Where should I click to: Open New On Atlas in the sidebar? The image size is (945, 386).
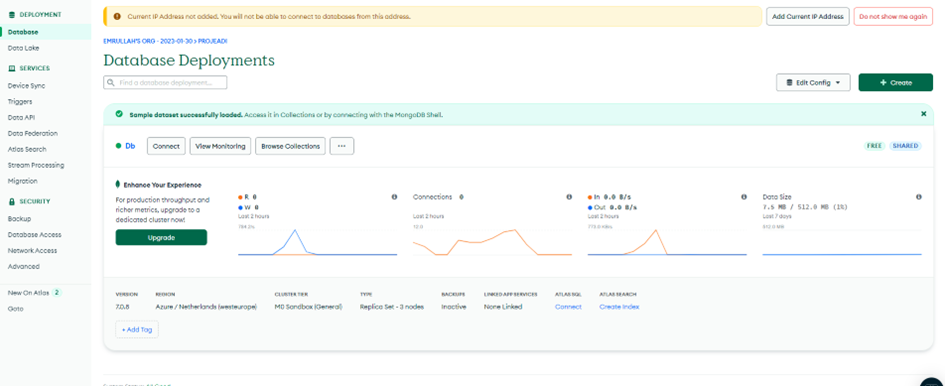pyautogui.click(x=28, y=293)
